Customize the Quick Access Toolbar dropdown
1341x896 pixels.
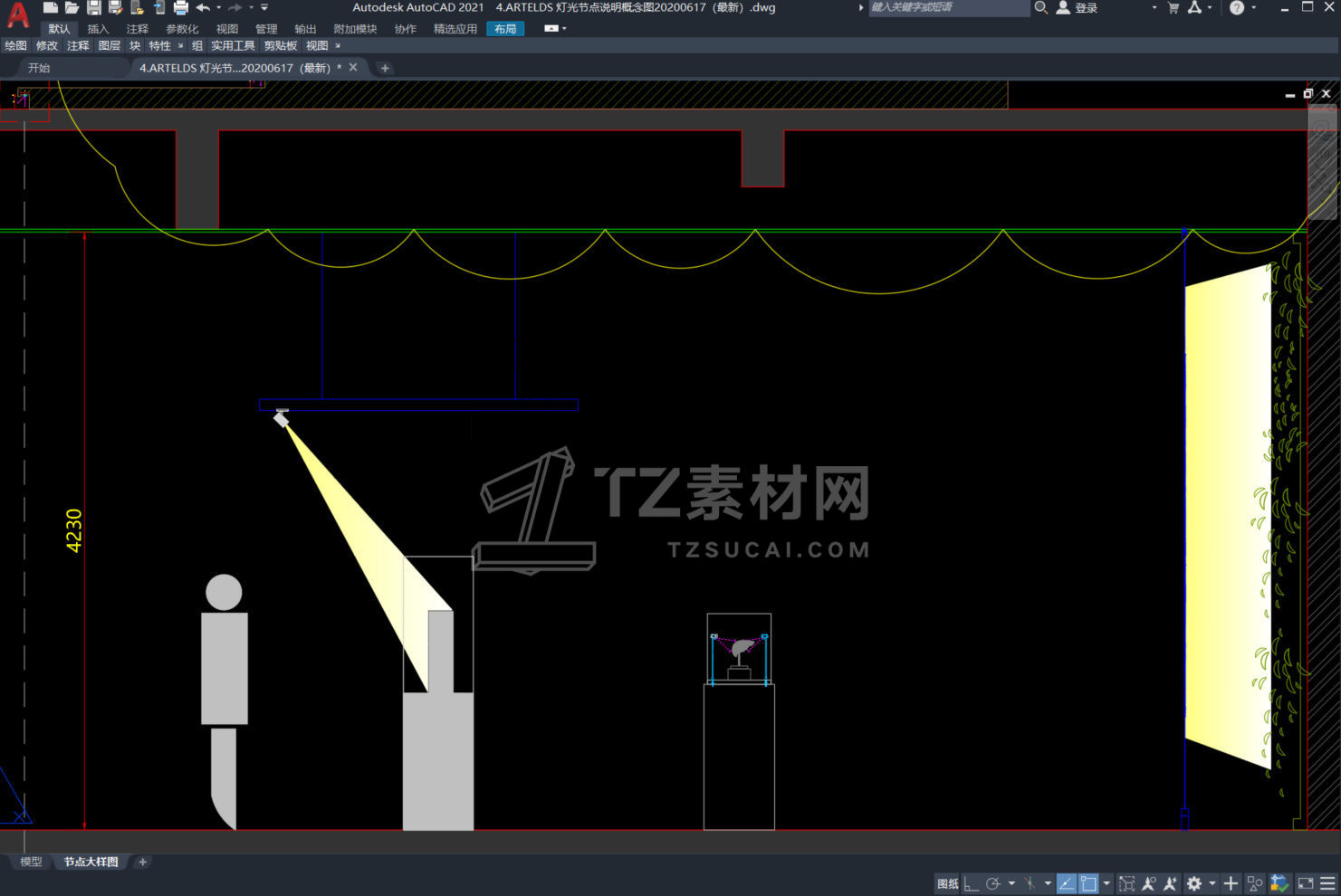point(264,7)
